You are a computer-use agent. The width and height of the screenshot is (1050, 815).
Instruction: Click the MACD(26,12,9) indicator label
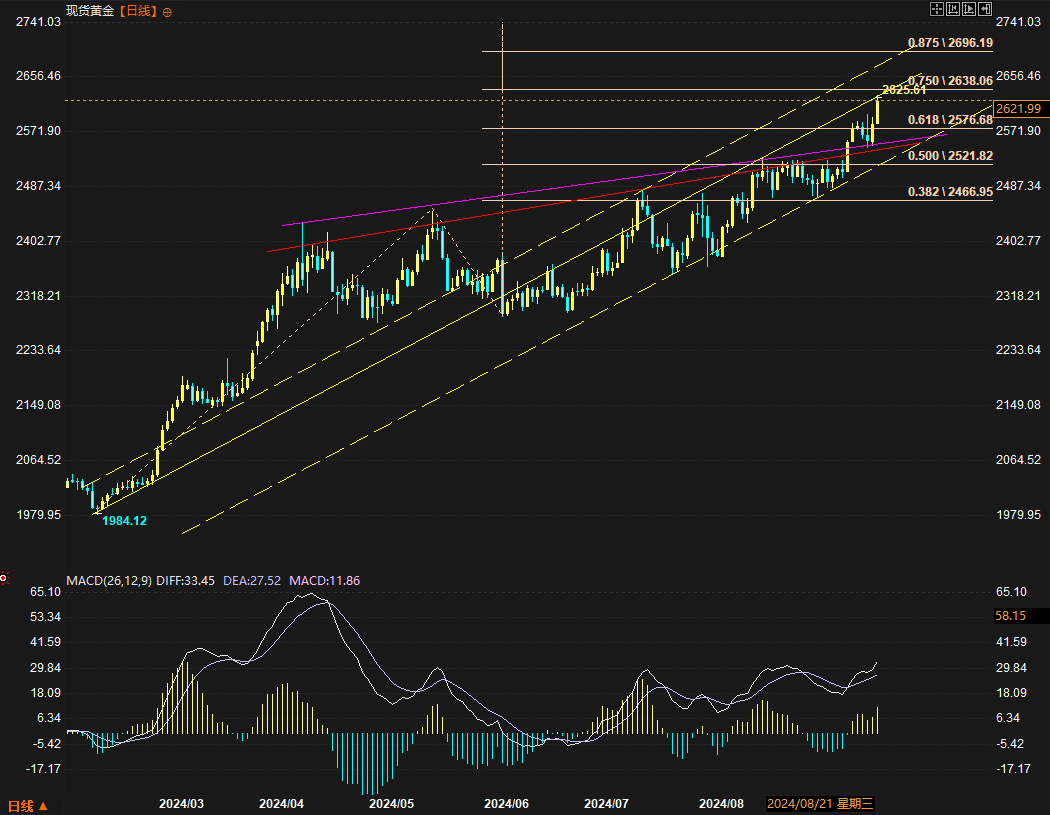[110, 580]
